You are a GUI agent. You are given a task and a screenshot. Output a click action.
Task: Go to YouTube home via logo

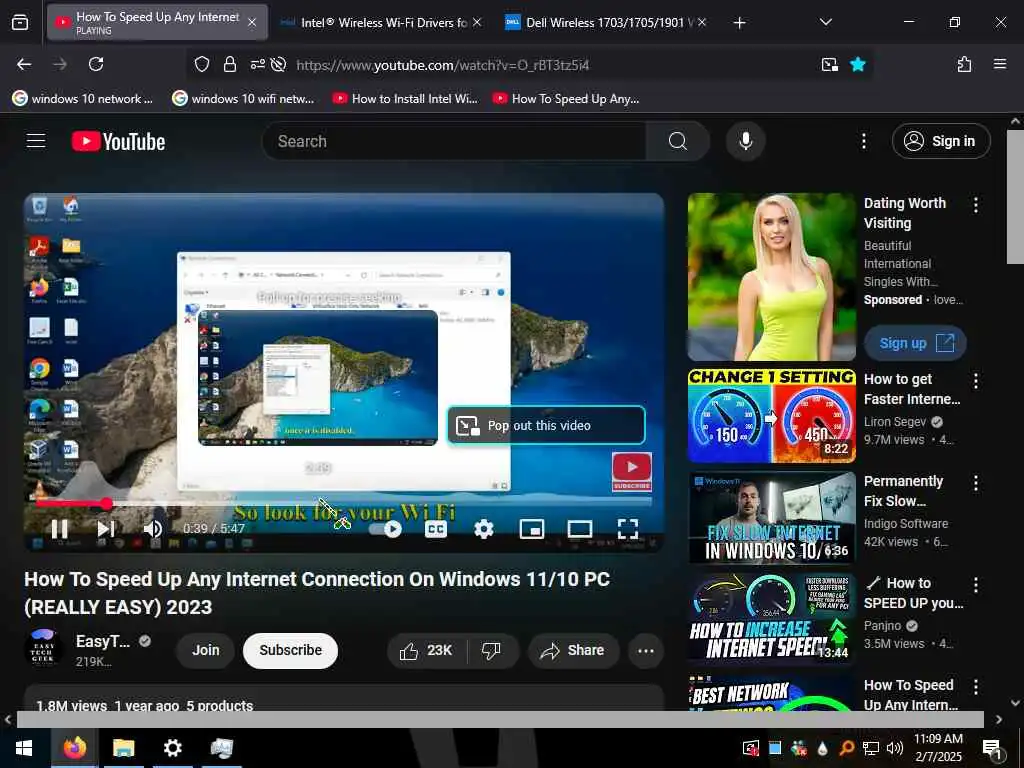click(118, 141)
